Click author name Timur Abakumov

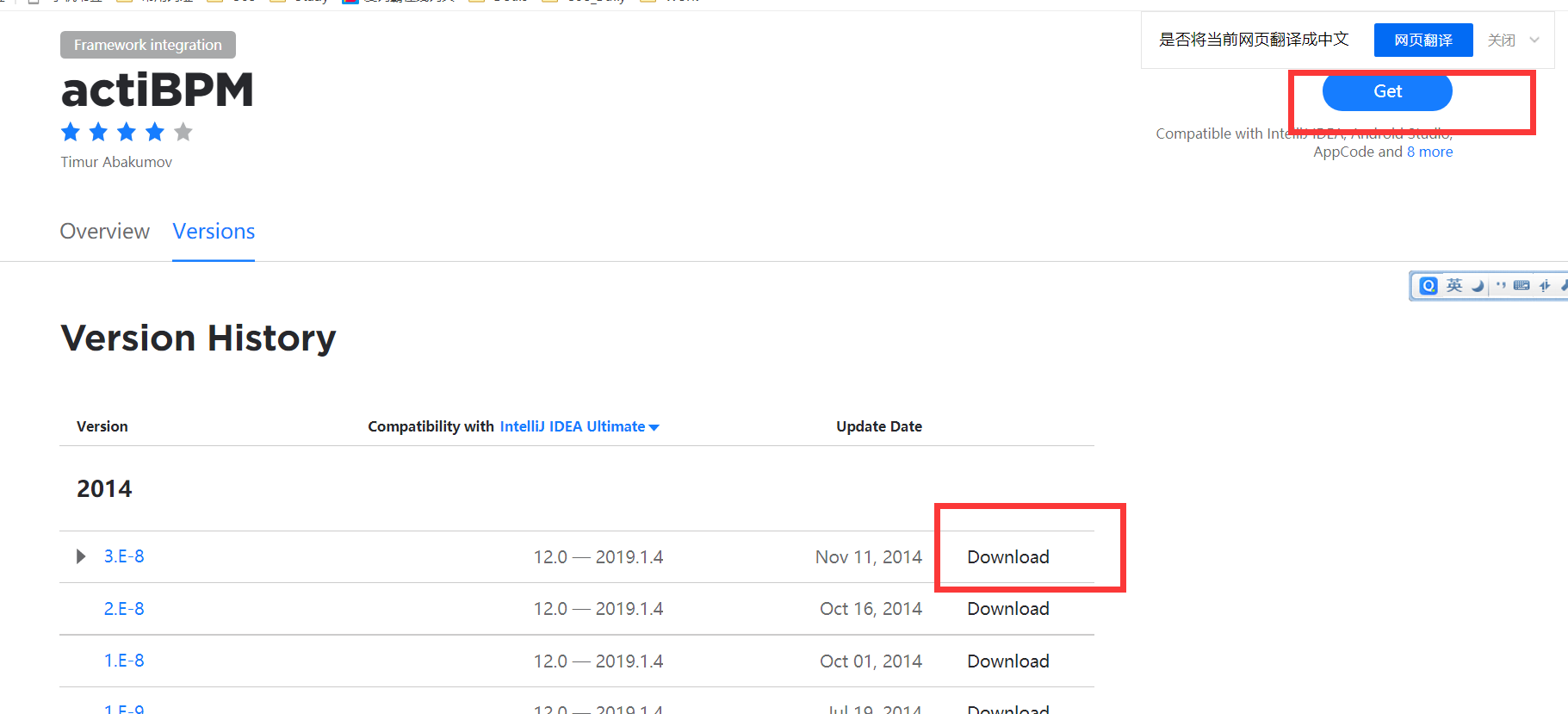[116, 162]
